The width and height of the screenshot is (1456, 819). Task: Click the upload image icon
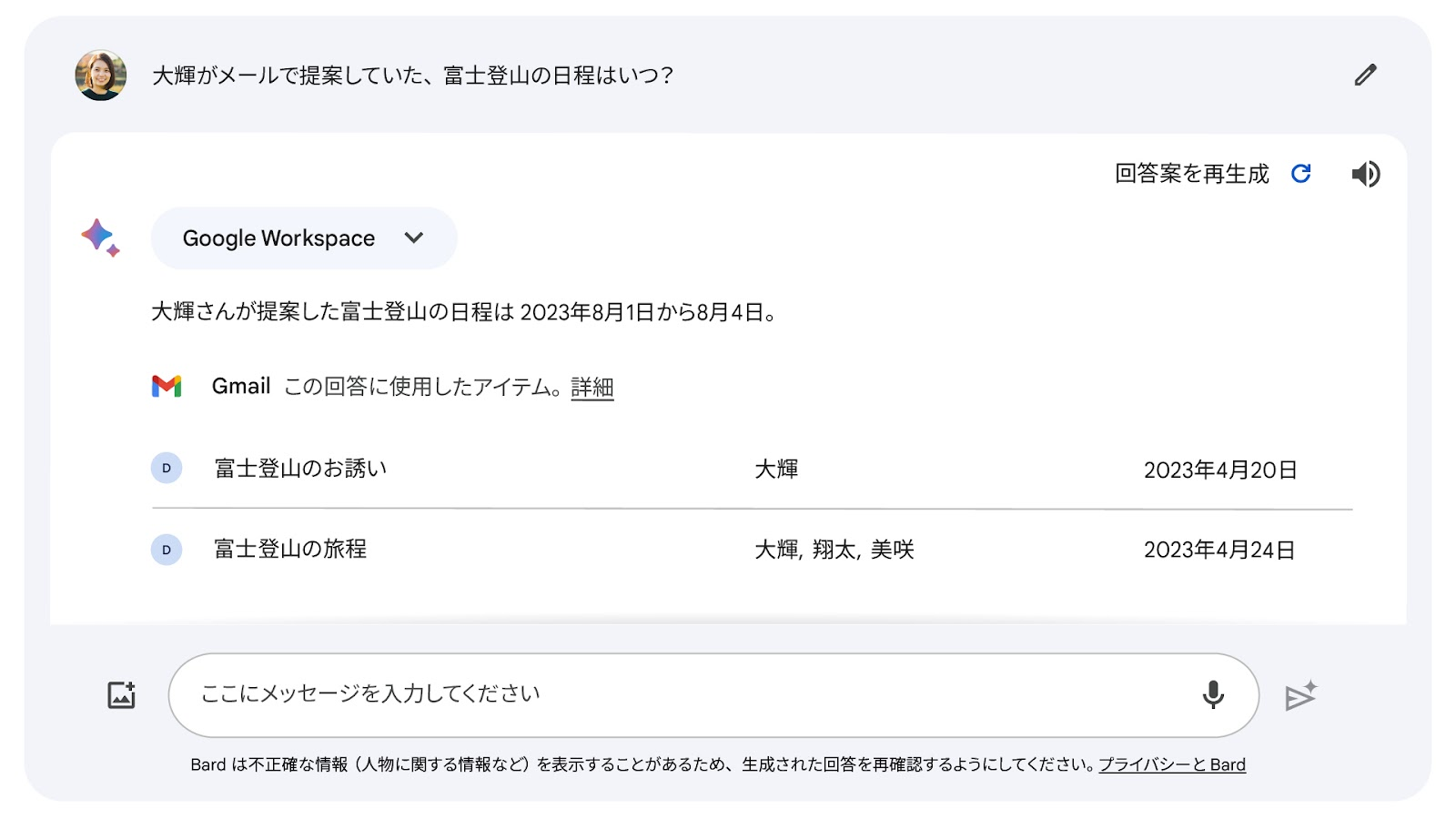click(122, 695)
